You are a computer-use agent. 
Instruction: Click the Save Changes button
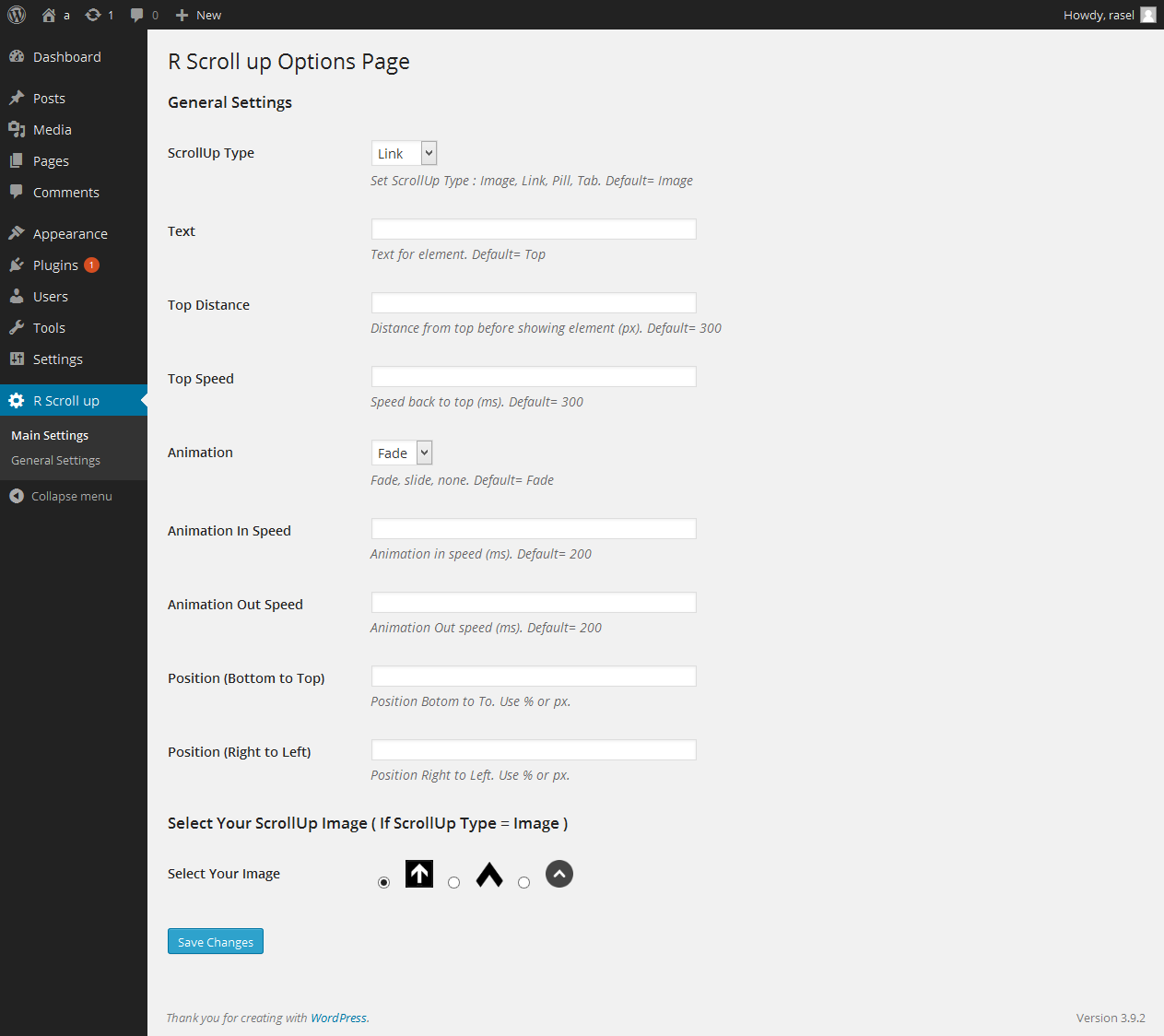point(216,941)
